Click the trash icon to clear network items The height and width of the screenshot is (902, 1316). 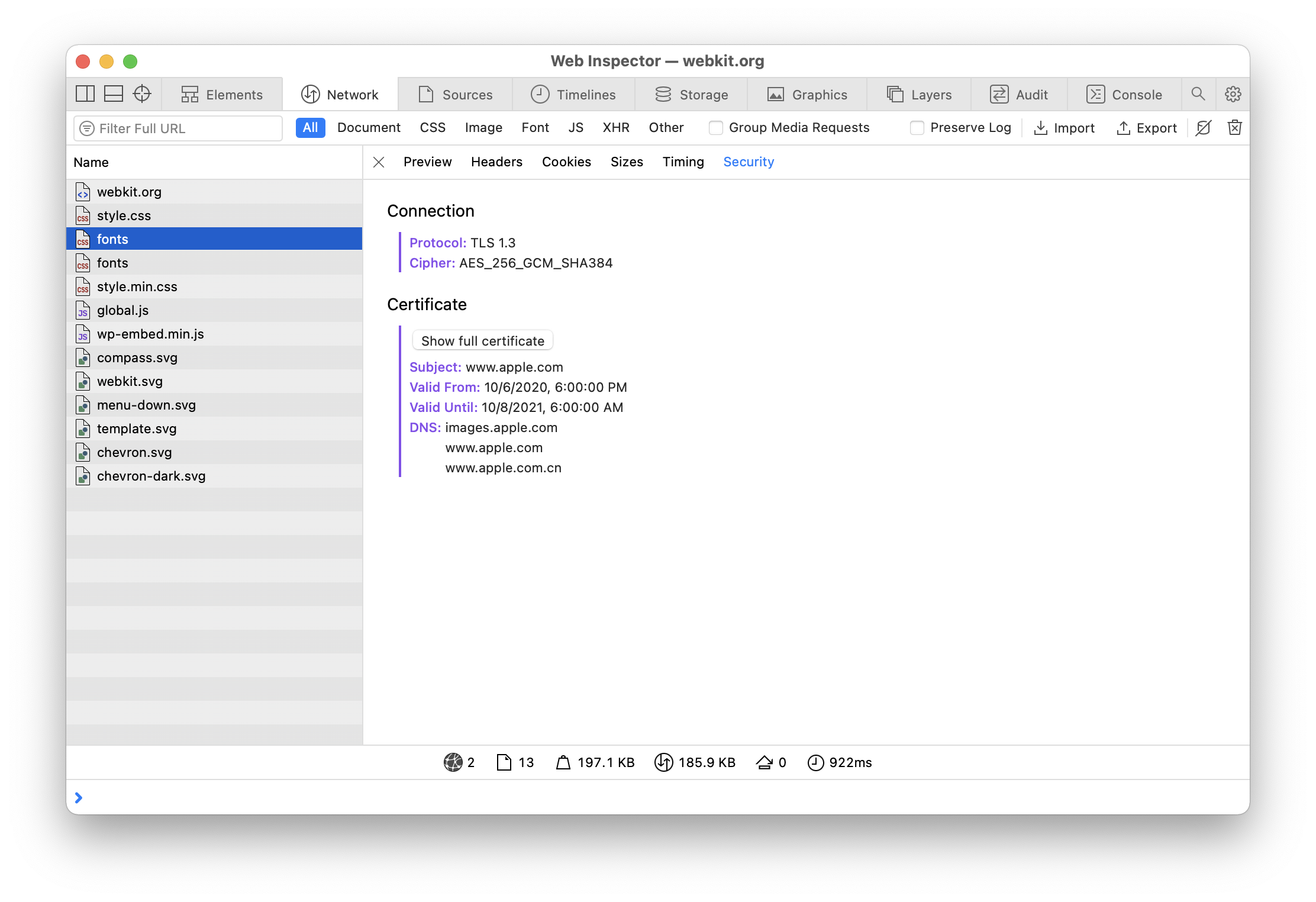point(1234,128)
